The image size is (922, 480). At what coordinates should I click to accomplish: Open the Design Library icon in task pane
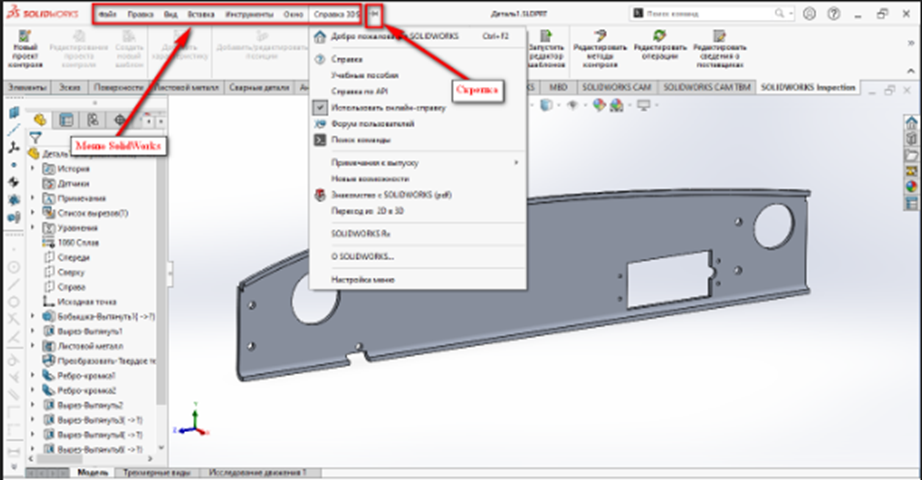(911, 139)
